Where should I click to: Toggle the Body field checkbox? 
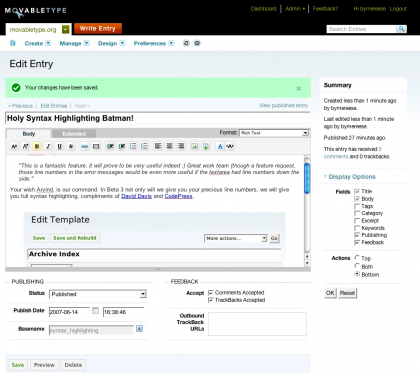(x=357, y=199)
